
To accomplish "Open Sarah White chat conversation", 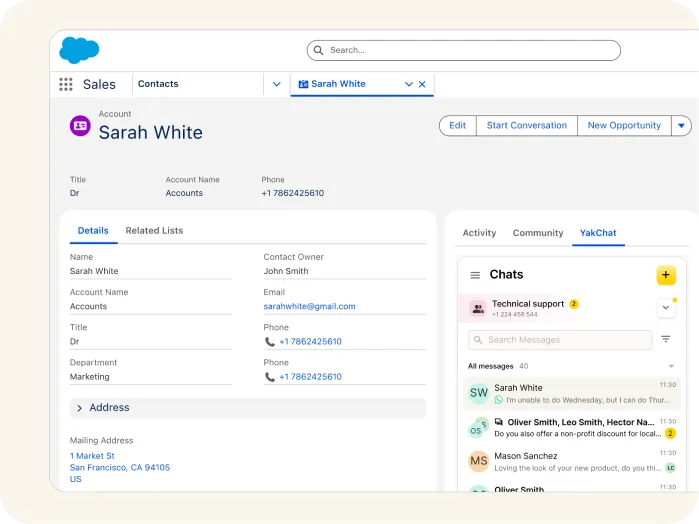I will coord(572,393).
